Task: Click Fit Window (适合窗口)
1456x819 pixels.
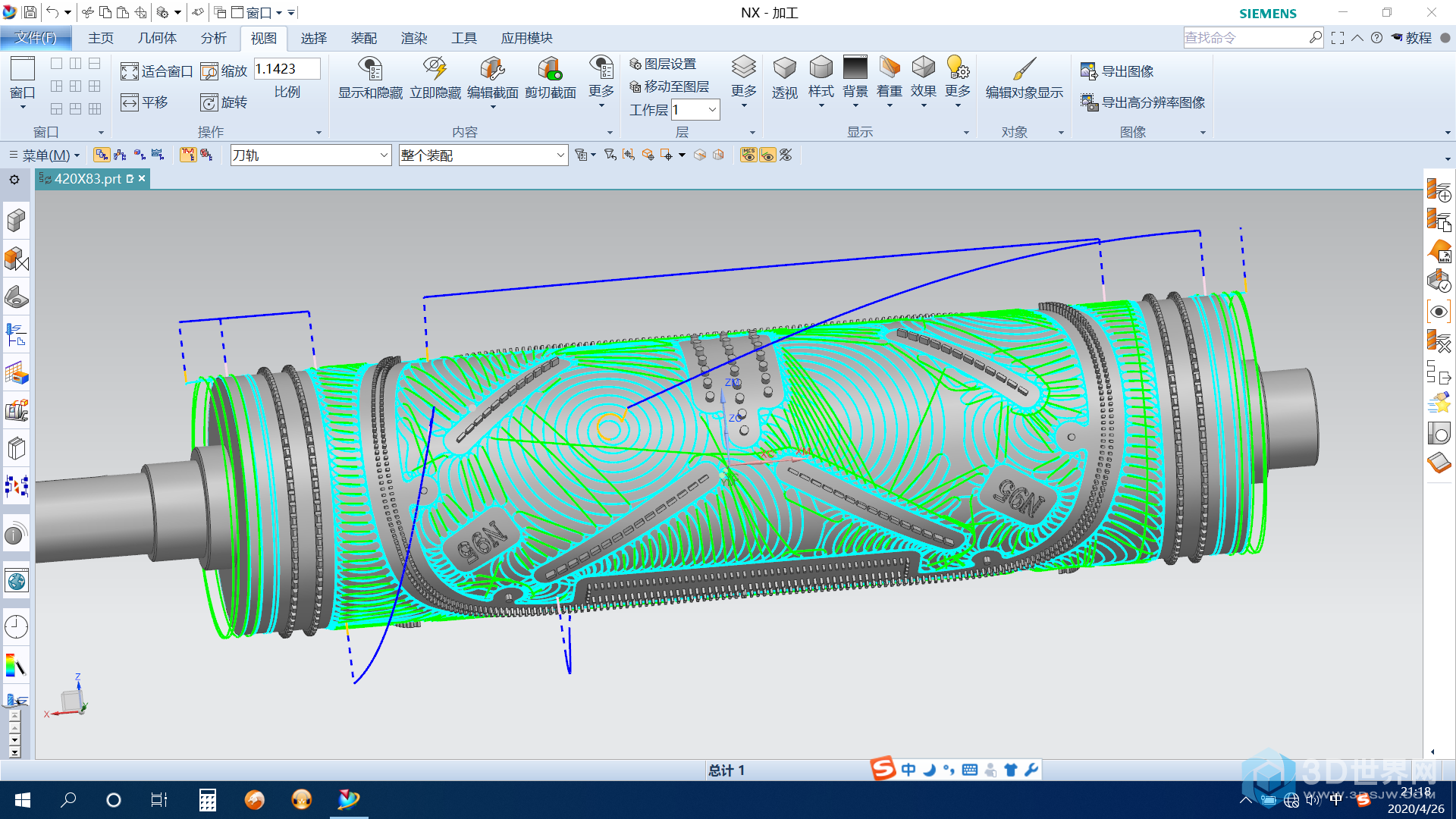Action: pyautogui.click(x=157, y=71)
